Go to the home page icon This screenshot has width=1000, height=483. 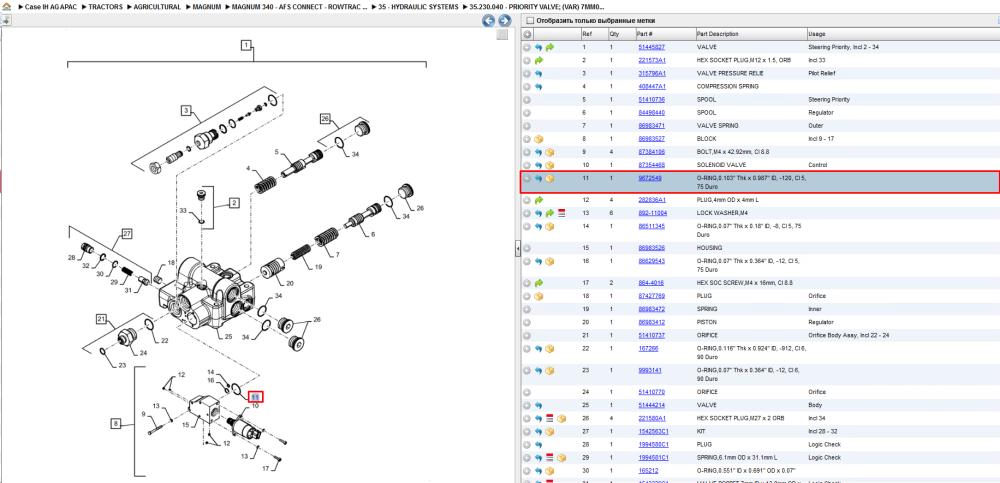click(x=6, y=6)
